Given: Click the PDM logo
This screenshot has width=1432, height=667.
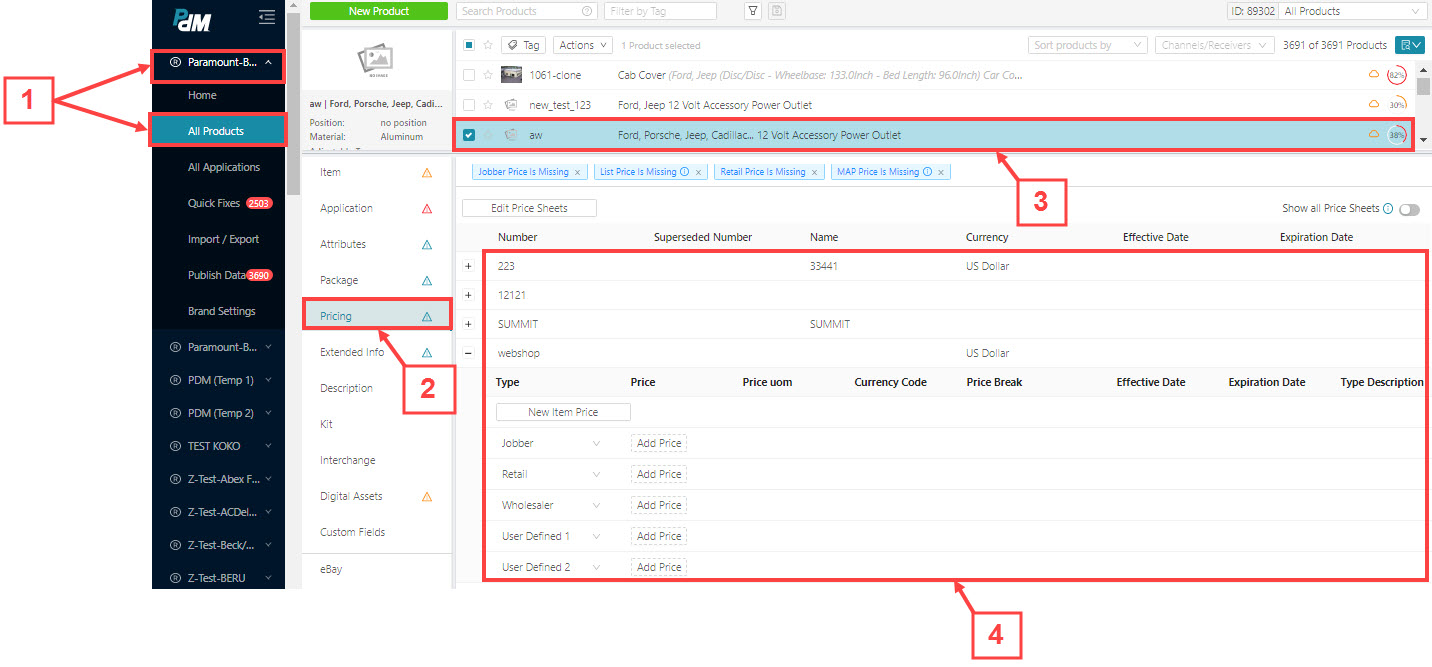Looking at the screenshot, I should (x=192, y=18).
